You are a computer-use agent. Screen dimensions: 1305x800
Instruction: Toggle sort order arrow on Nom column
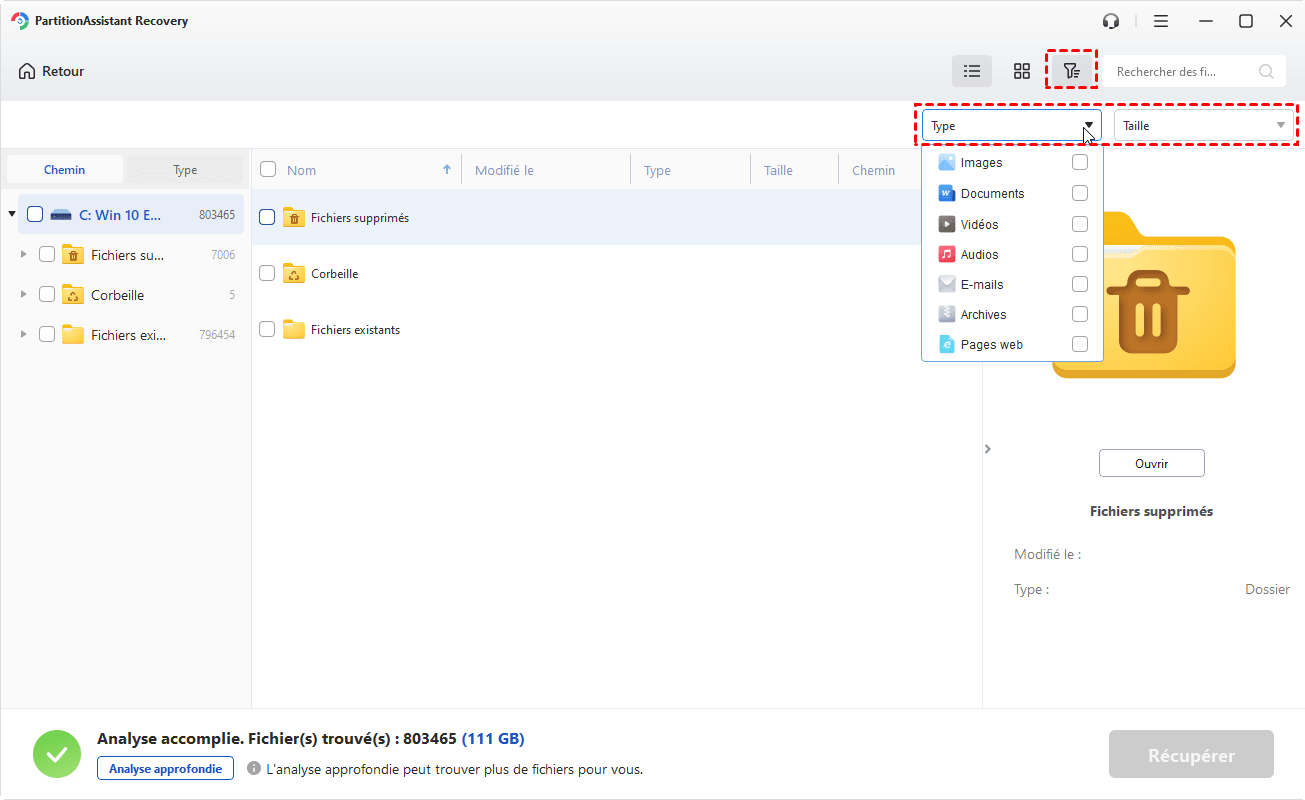pyautogui.click(x=447, y=170)
